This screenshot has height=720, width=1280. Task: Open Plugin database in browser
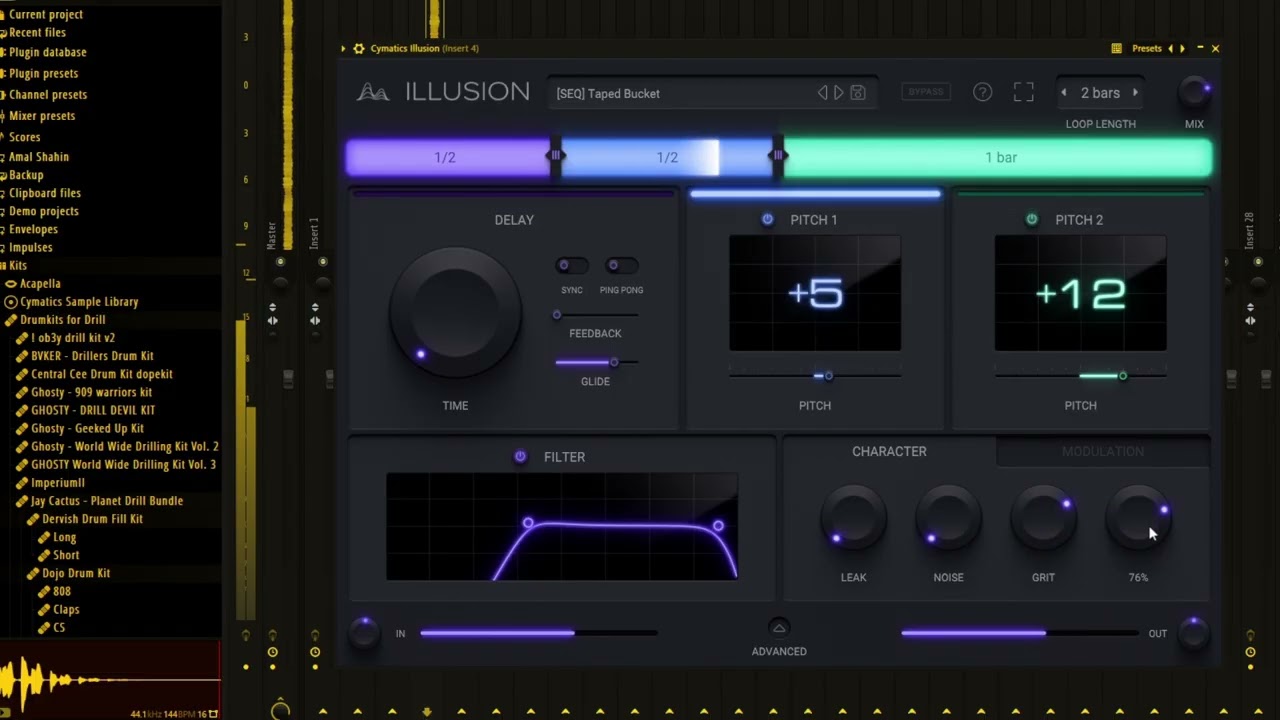tap(47, 52)
